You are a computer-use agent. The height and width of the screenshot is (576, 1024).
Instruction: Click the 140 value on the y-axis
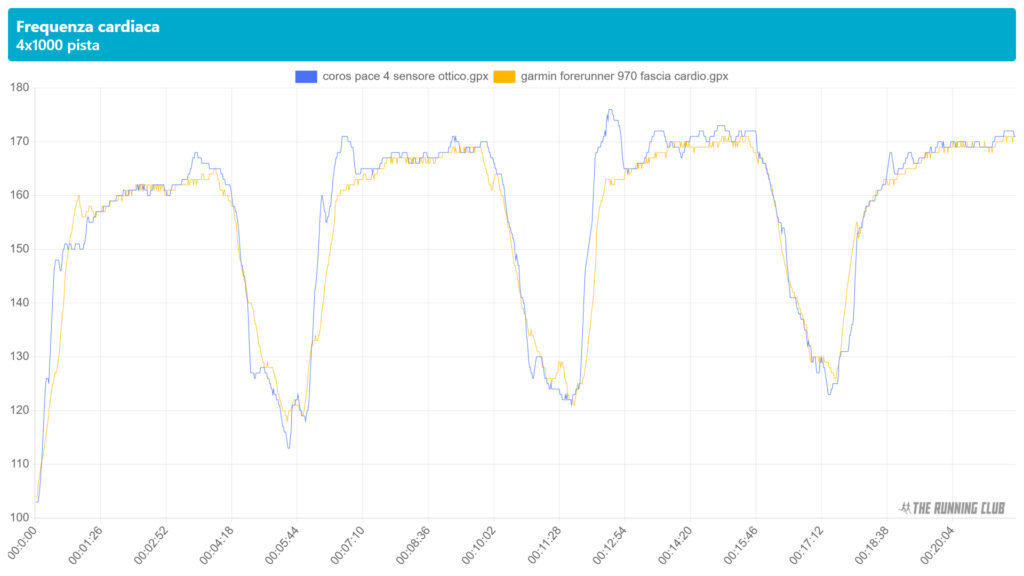tap(18, 303)
